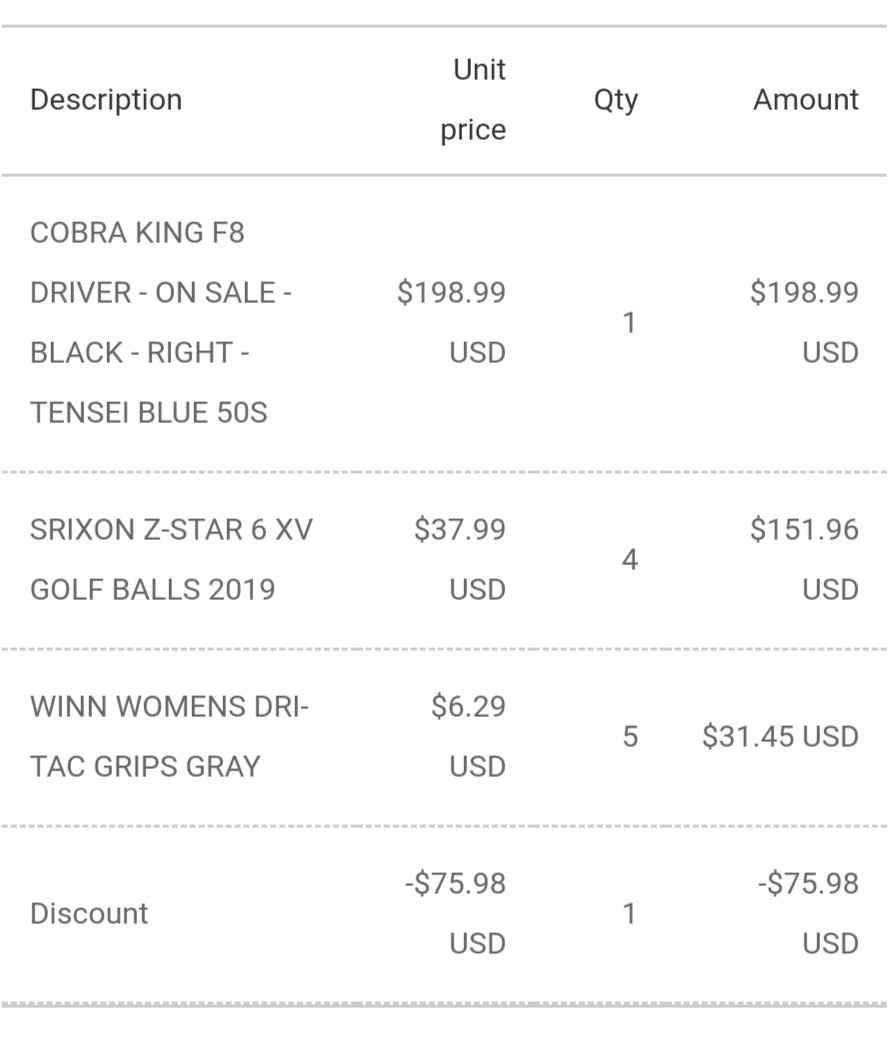Select Srixon Z-Star 6 XV Golf Balls item
Viewport: 896px width, 1056px height.
[x=171, y=559]
